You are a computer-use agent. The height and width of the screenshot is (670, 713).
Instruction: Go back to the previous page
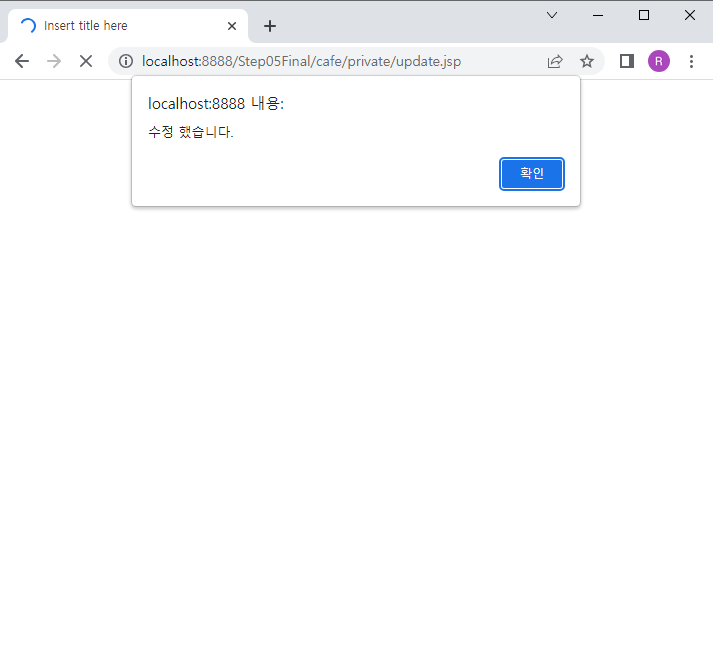(22, 61)
